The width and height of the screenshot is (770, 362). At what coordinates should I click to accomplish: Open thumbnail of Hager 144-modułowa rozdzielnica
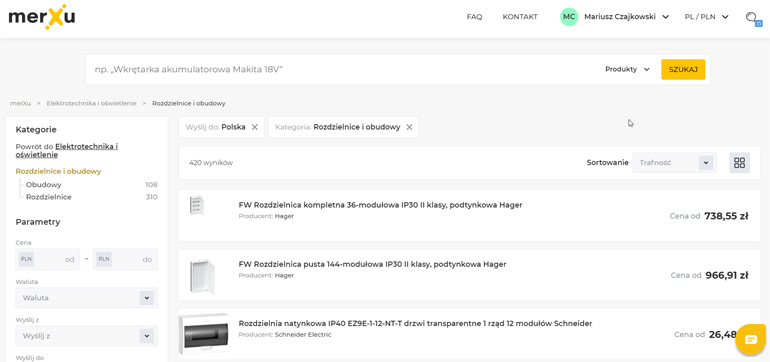tap(202, 276)
